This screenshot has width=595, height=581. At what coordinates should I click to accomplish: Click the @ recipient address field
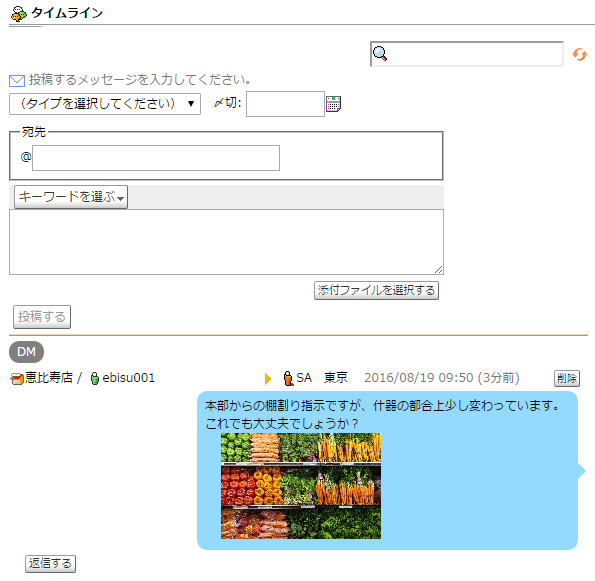coord(156,158)
